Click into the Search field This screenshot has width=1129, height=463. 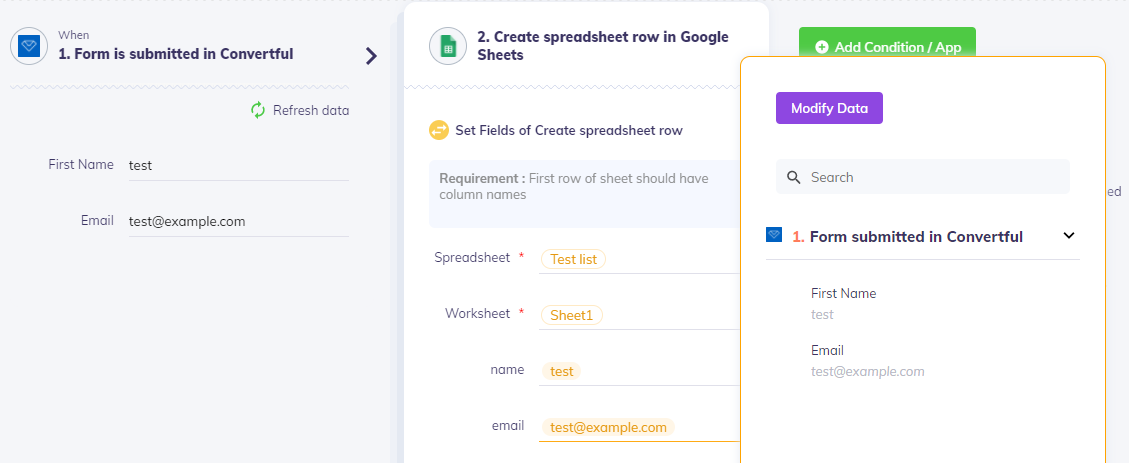point(922,177)
